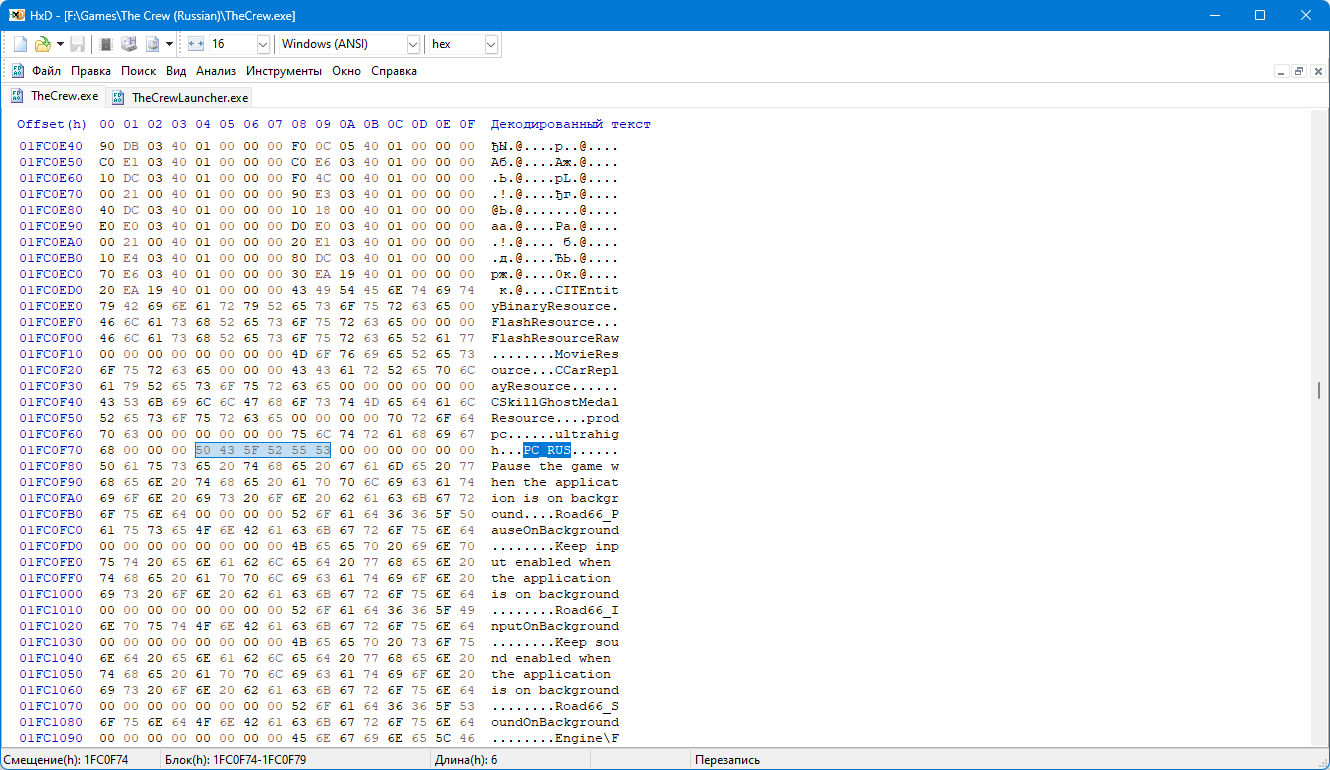Click the Перезапись mode in status bar
The image size is (1330, 770).
coord(730,760)
